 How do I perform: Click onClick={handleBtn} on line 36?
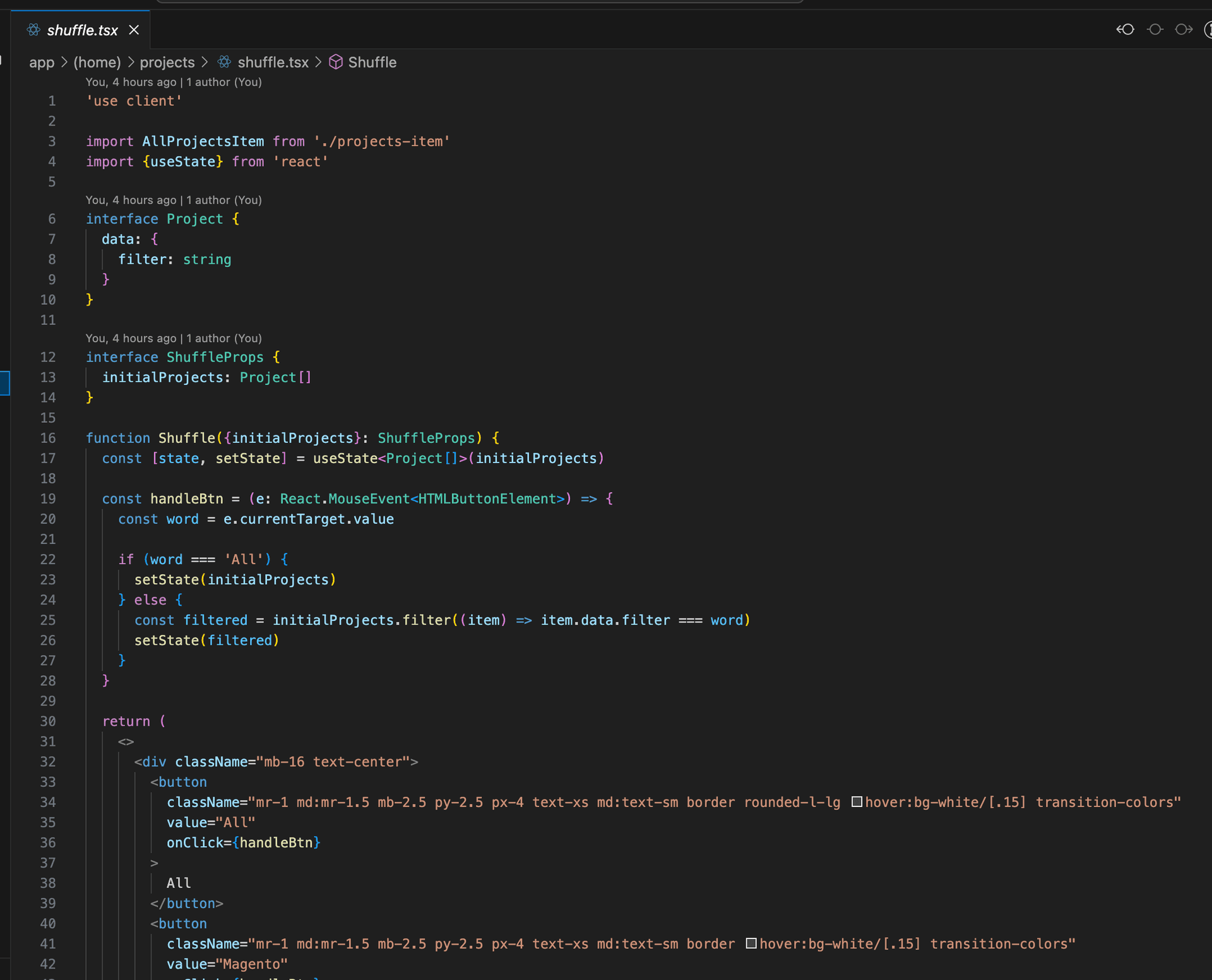coord(244,842)
